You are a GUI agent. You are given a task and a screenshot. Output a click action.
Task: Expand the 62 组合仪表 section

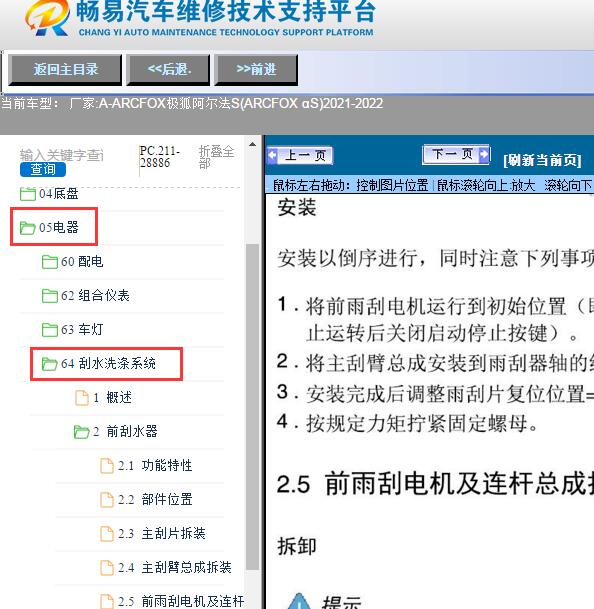point(95,296)
